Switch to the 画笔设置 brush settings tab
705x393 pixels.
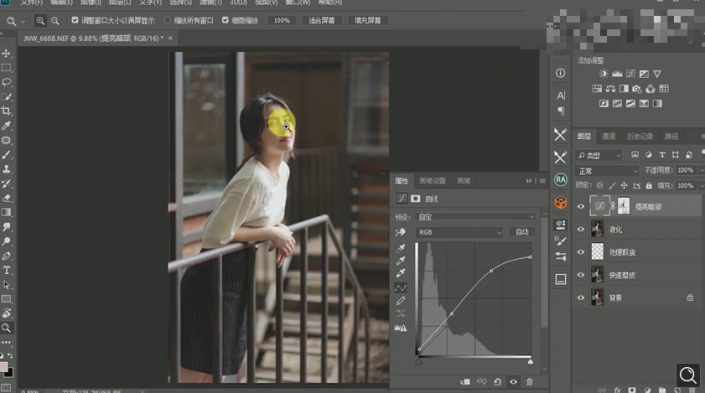pyautogui.click(x=433, y=181)
